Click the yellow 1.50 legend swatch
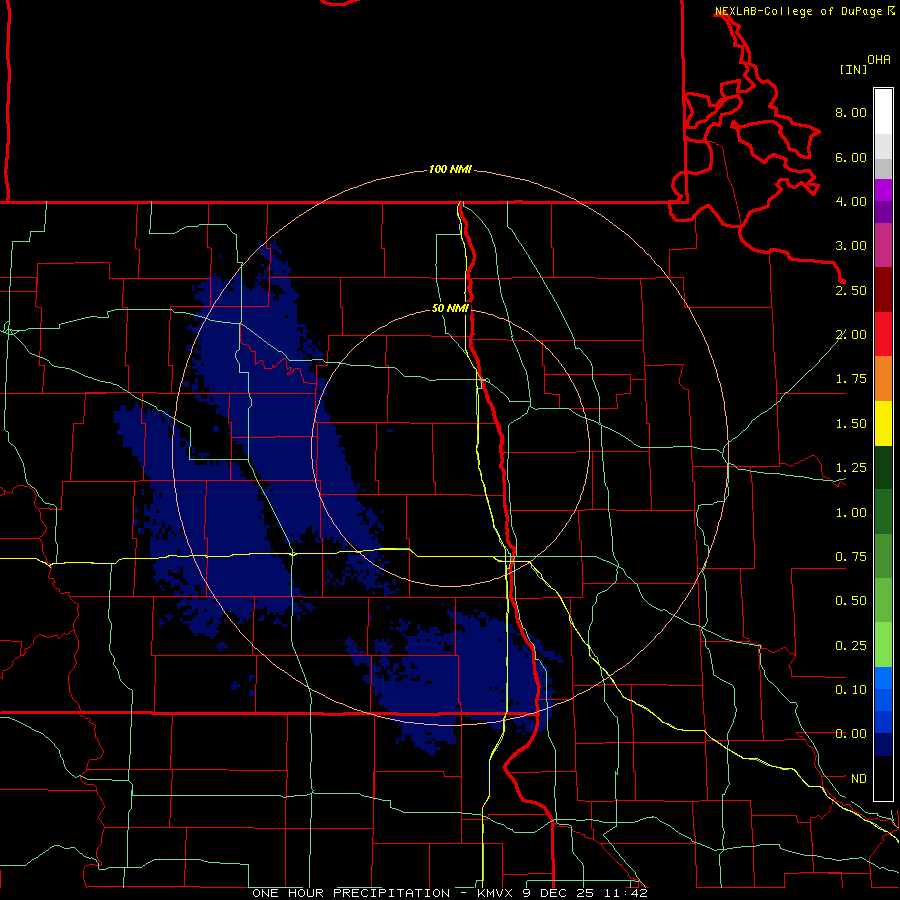This screenshot has width=900, height=900. click(883, 423)
